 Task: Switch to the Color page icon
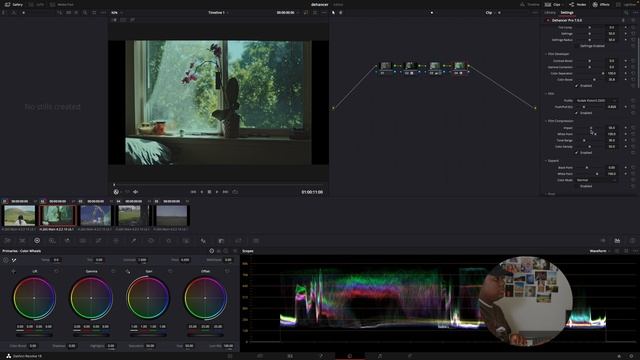(350, 356)
